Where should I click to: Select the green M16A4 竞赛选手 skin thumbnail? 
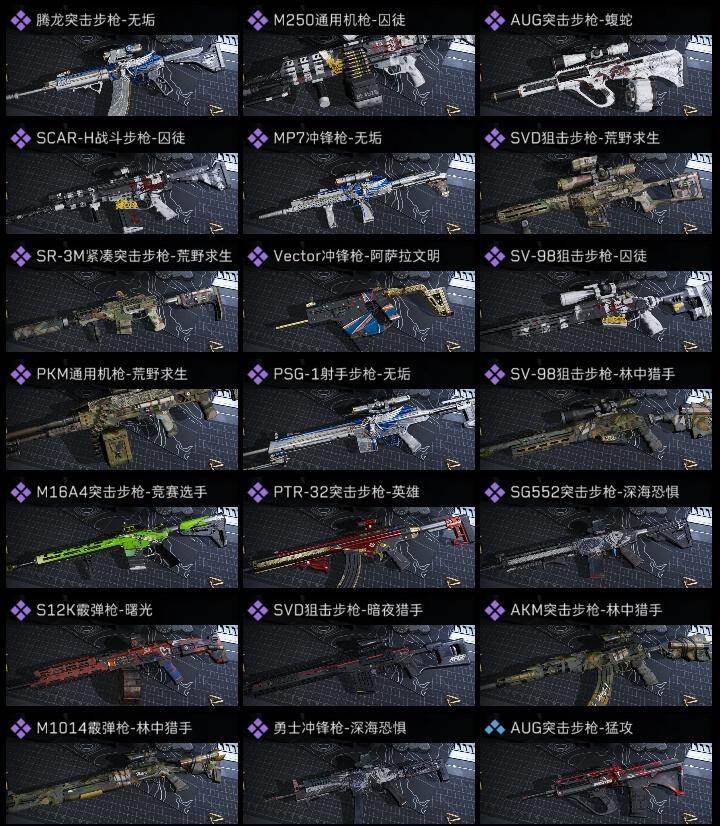[122, 547]
